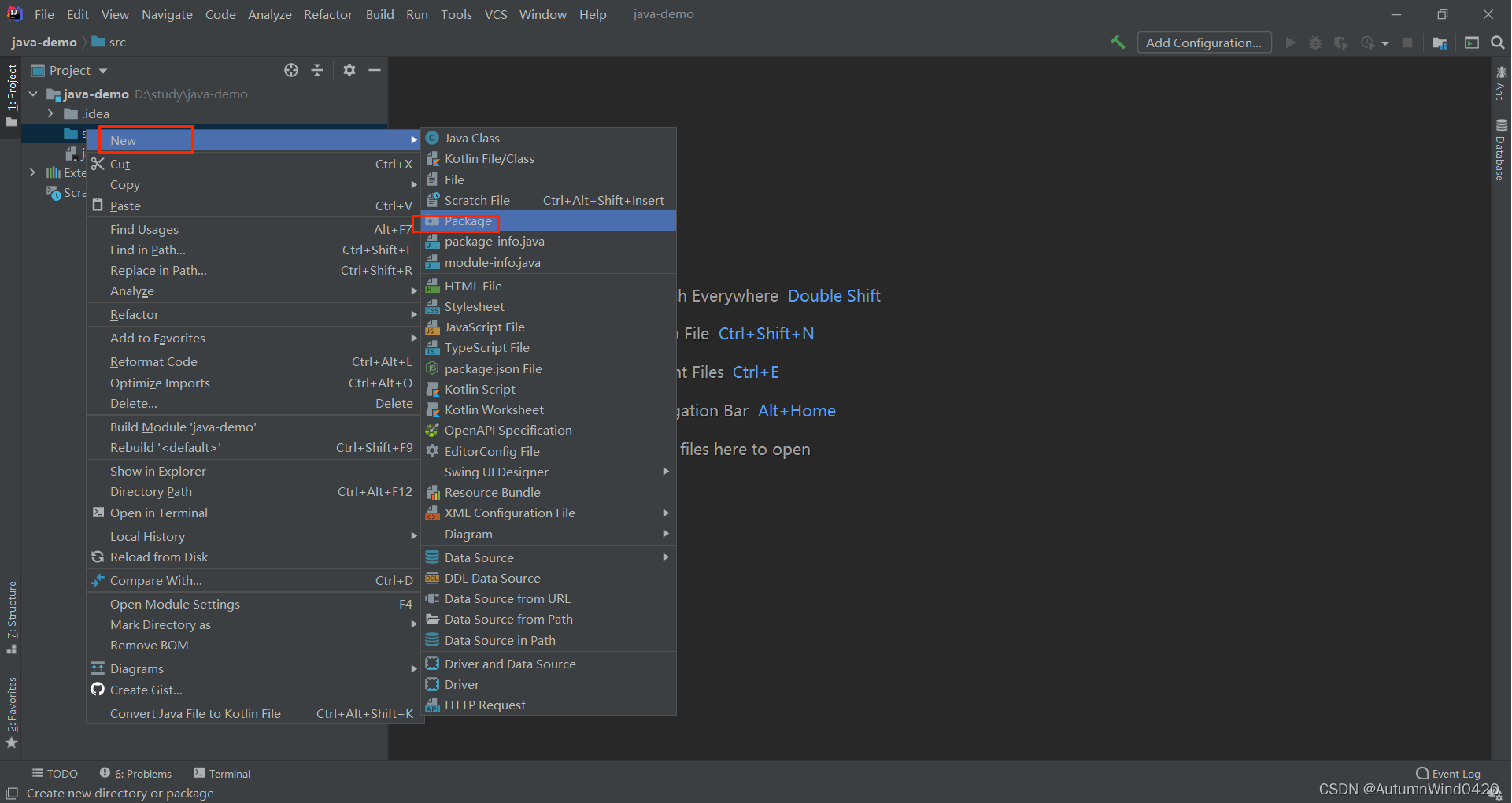
Task: Click the Create Gist GitHub icon
Action: coord(98,690)
